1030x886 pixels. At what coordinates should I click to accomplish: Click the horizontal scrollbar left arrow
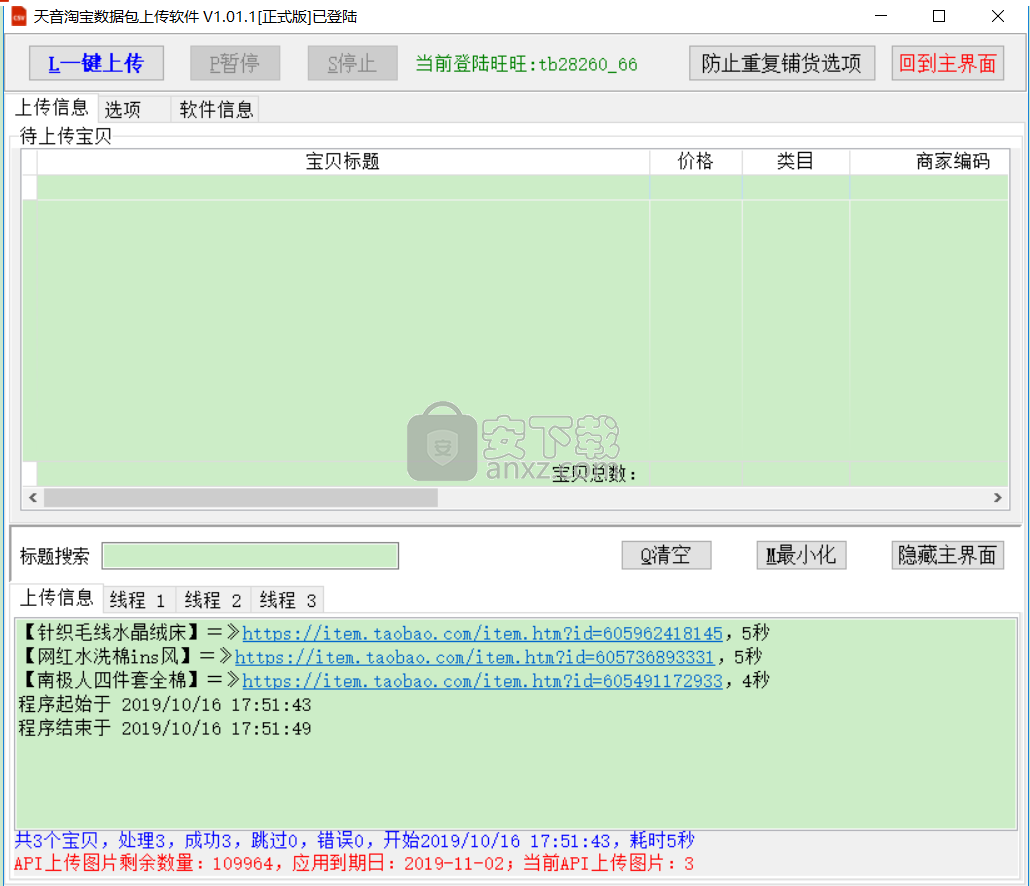point(33,498)
